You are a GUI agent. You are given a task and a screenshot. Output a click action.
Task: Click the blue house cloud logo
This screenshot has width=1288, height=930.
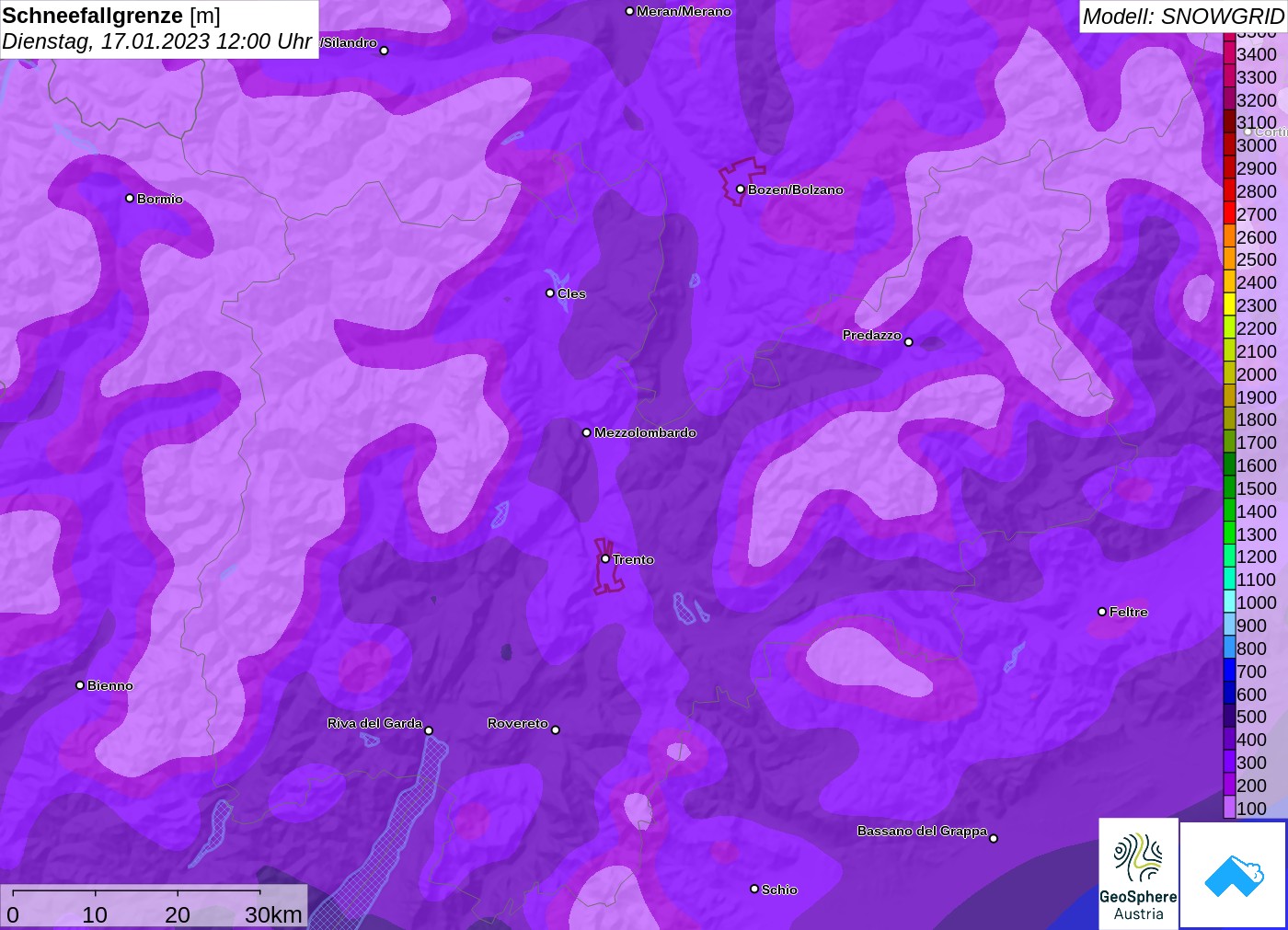tap(1234, 875)
